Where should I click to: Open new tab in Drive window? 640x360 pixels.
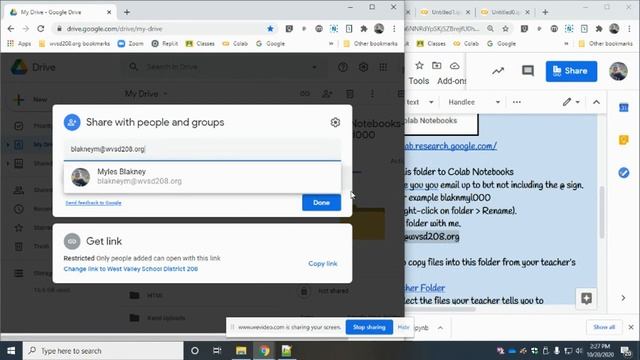tap(127, 12)
